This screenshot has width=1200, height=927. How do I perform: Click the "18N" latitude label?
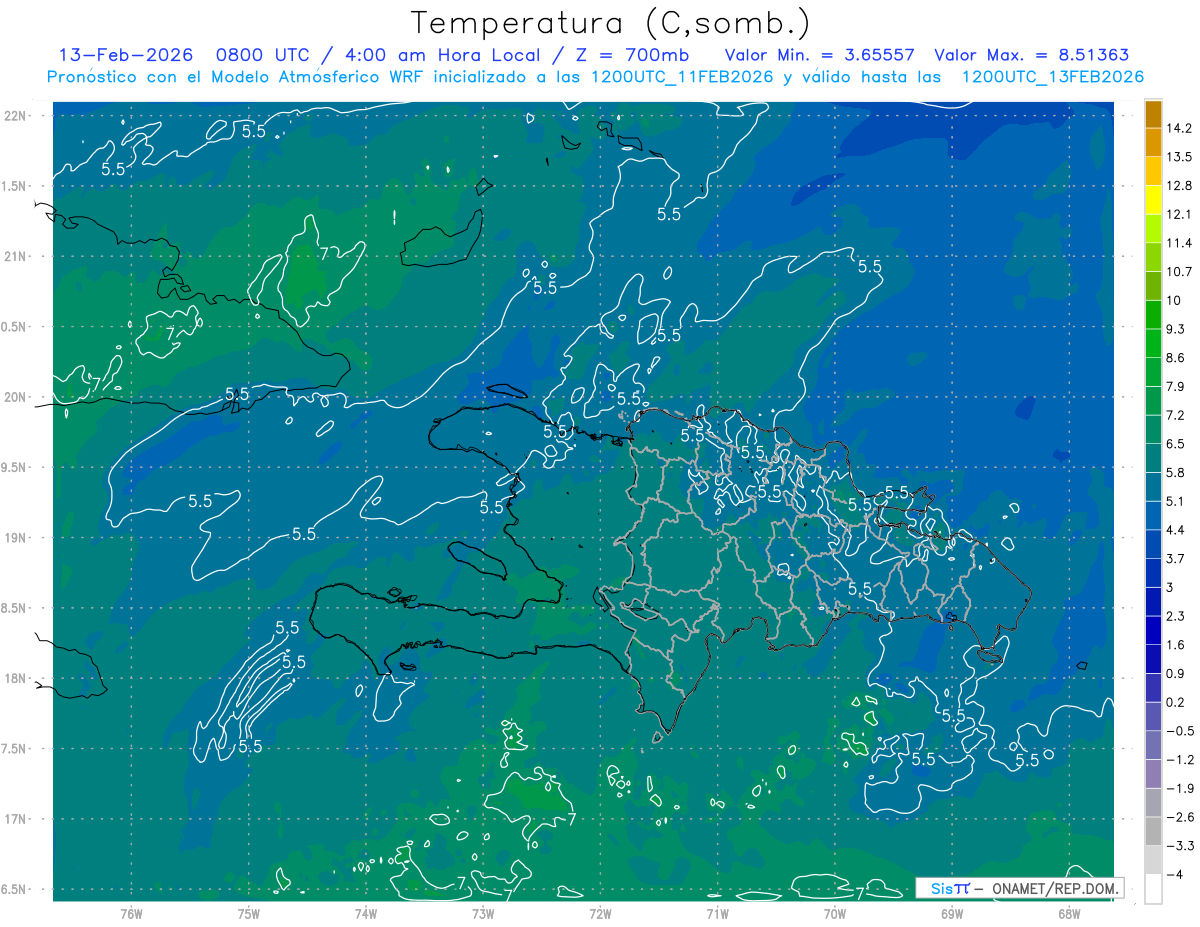point(16,678)
